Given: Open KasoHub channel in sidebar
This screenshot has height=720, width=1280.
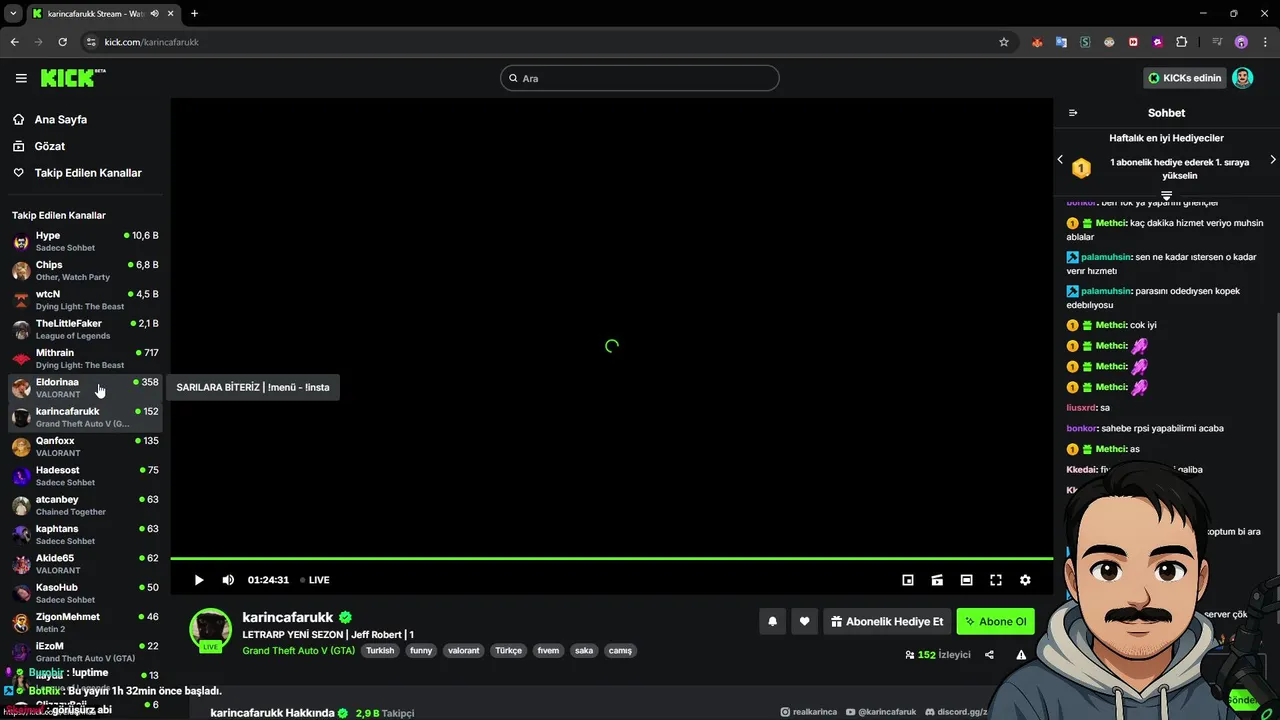Looking at the screenshot, I should (85, 593).
